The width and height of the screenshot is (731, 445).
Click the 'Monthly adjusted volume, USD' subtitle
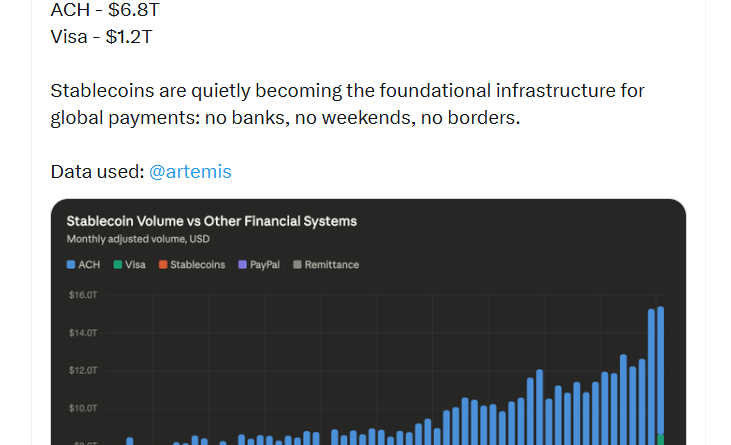tap(138, 240)
